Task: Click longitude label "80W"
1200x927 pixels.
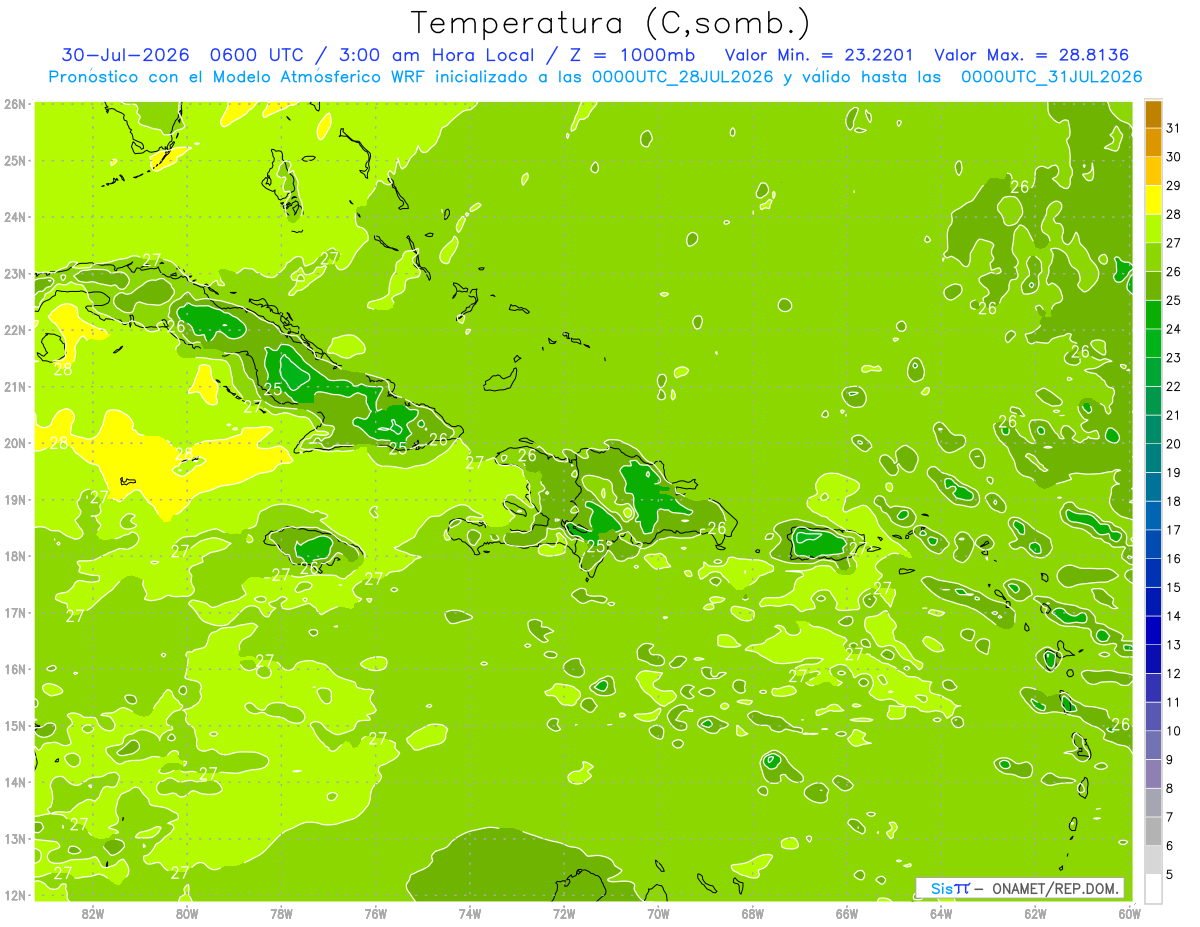Action: point(187,913)
